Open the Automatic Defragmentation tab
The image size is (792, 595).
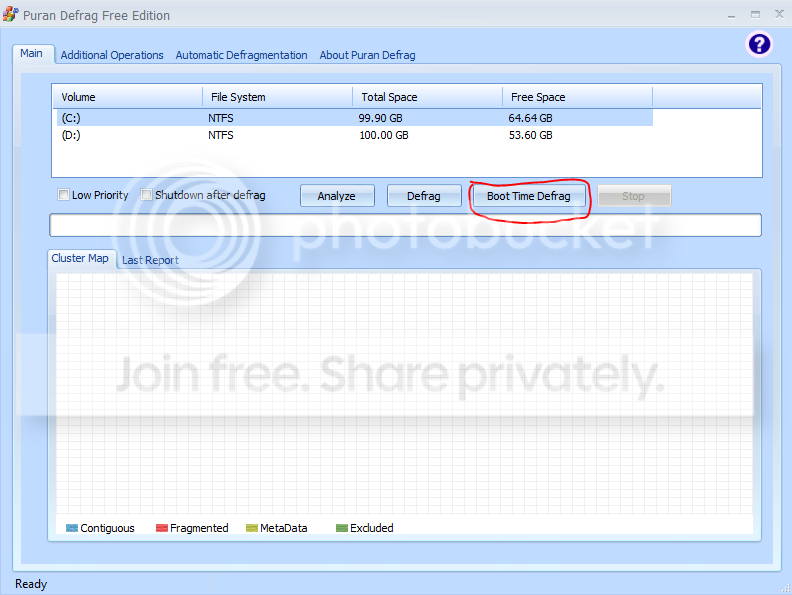tap(241, 55)
